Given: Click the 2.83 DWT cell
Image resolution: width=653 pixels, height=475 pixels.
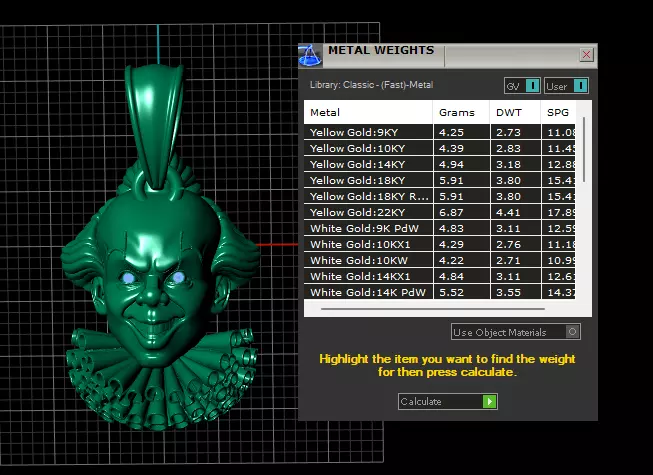Looking at the screenshot, I should point(516,148).
